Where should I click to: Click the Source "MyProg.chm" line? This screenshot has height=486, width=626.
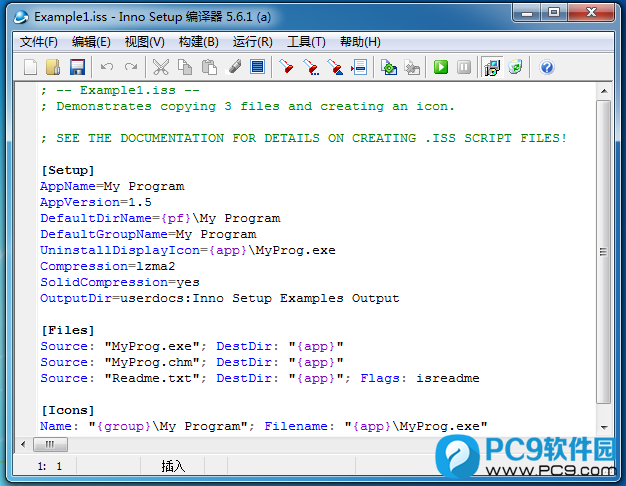pyautogui.click(x=192, y=362)
